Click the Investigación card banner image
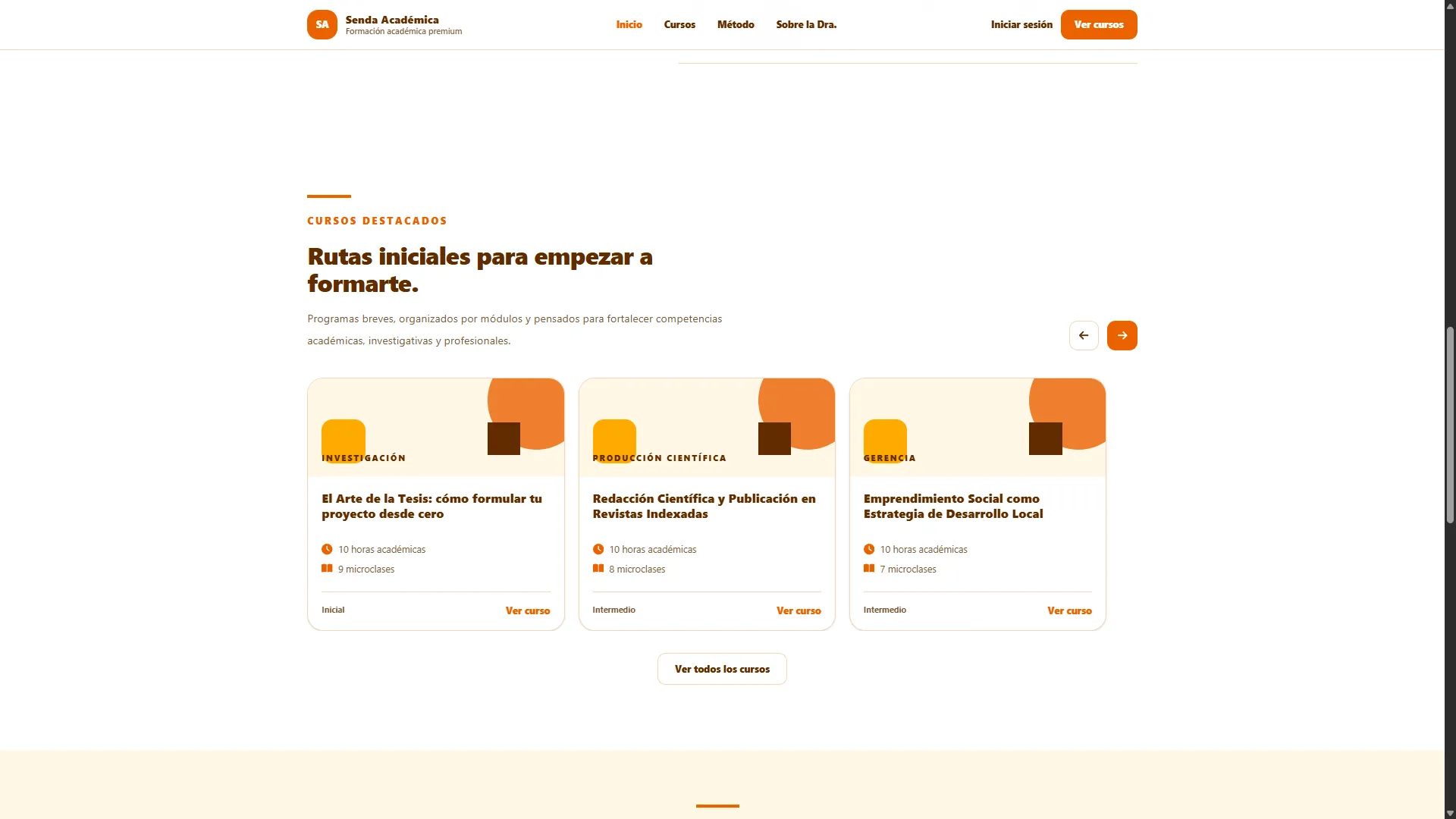 point(436,428)
